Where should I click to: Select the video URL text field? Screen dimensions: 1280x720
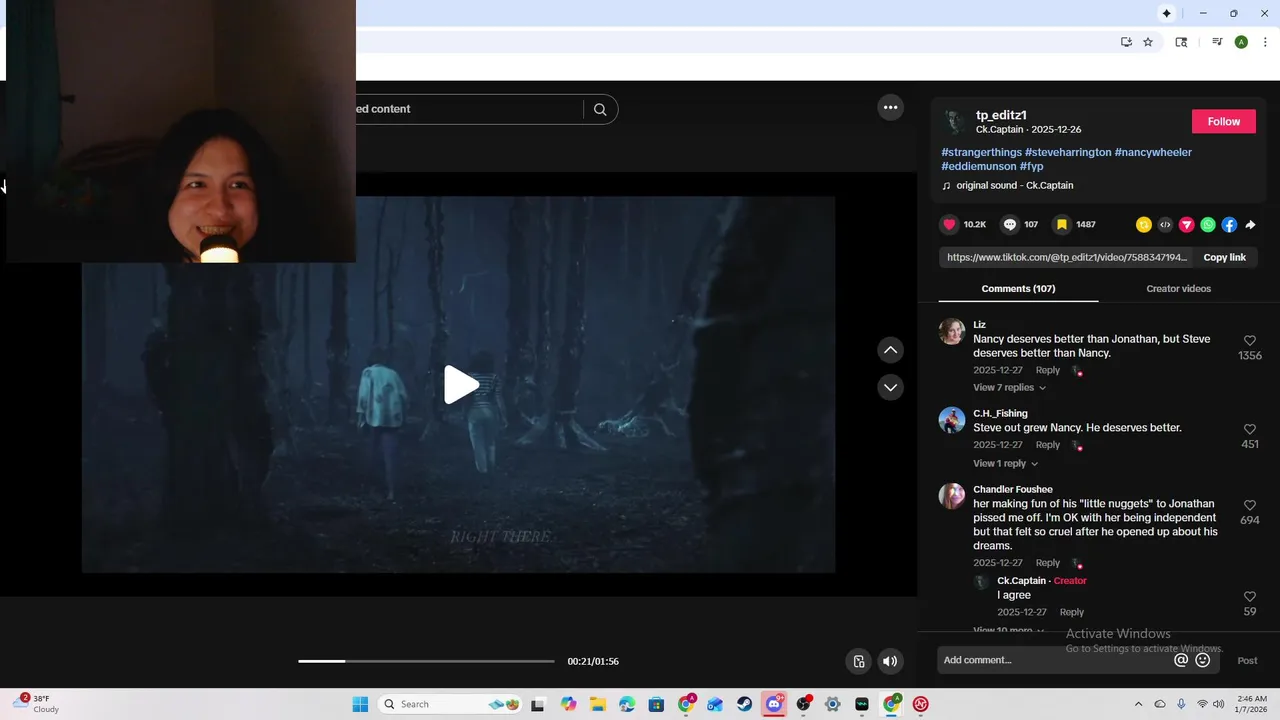tap(1065, 257)
